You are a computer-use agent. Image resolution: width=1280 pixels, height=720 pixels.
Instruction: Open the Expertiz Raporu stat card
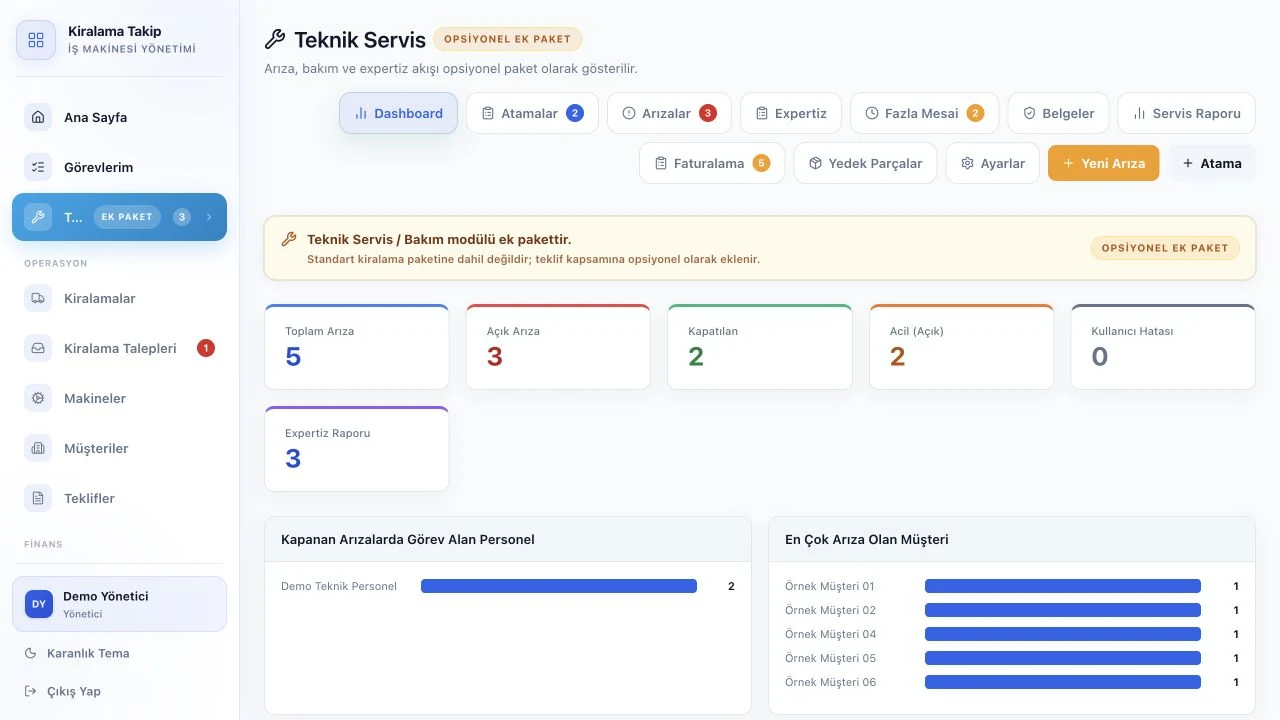point(357,449)
